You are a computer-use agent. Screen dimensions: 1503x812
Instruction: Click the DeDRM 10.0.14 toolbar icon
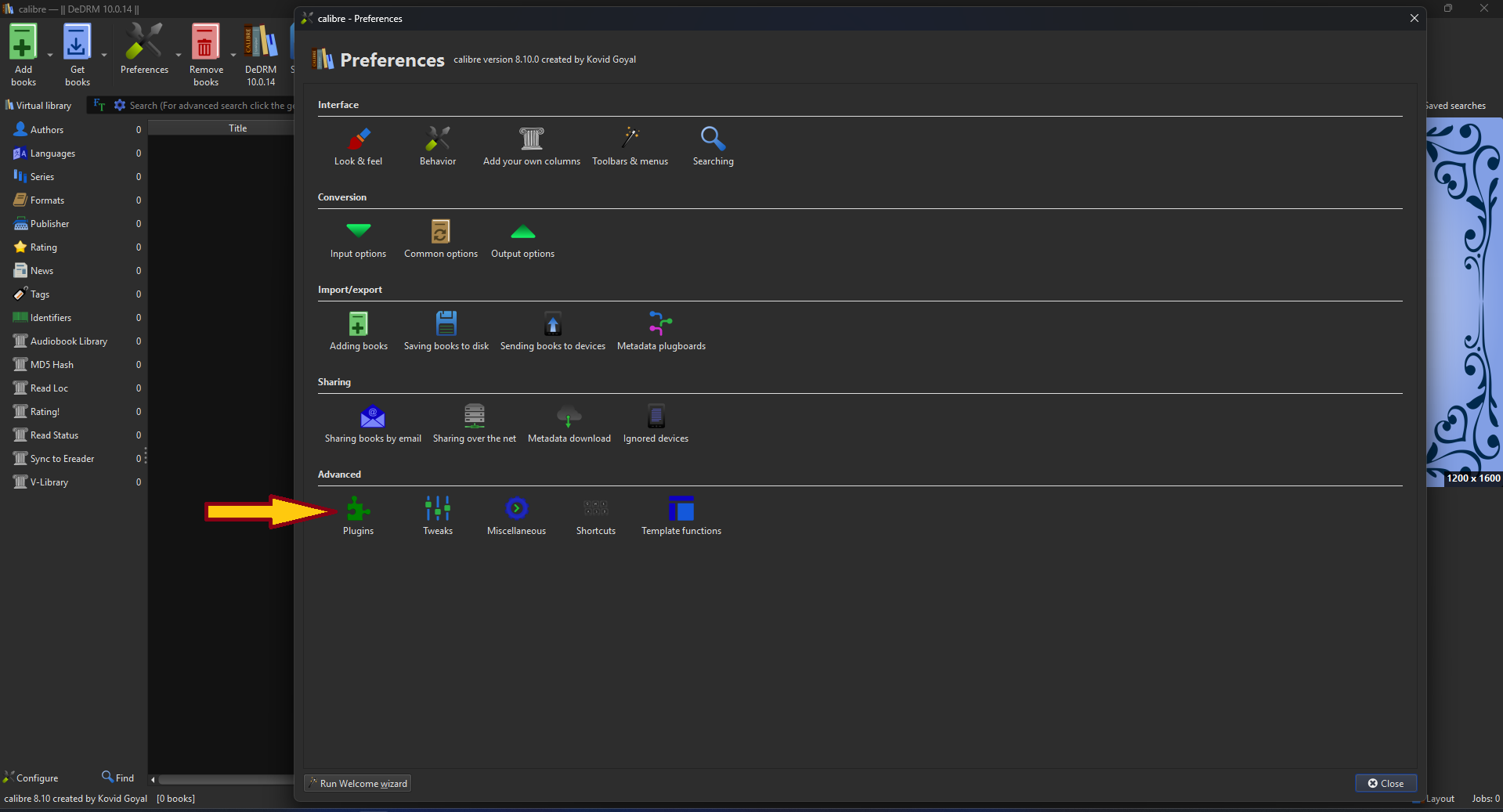261,55
